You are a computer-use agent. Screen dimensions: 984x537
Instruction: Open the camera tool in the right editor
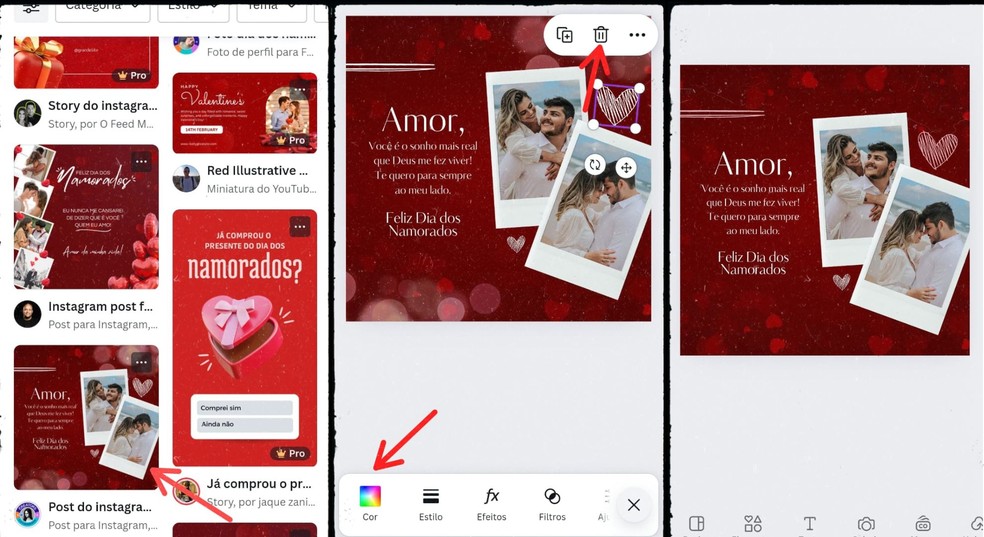(866, 524)
